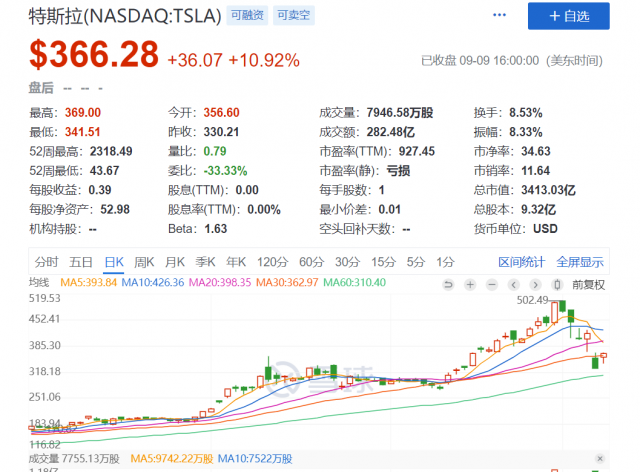Click the MA20:398.35 indicator label
This screenshot has height=472, width=640.
pyautogui.click(x=220, y=283)
